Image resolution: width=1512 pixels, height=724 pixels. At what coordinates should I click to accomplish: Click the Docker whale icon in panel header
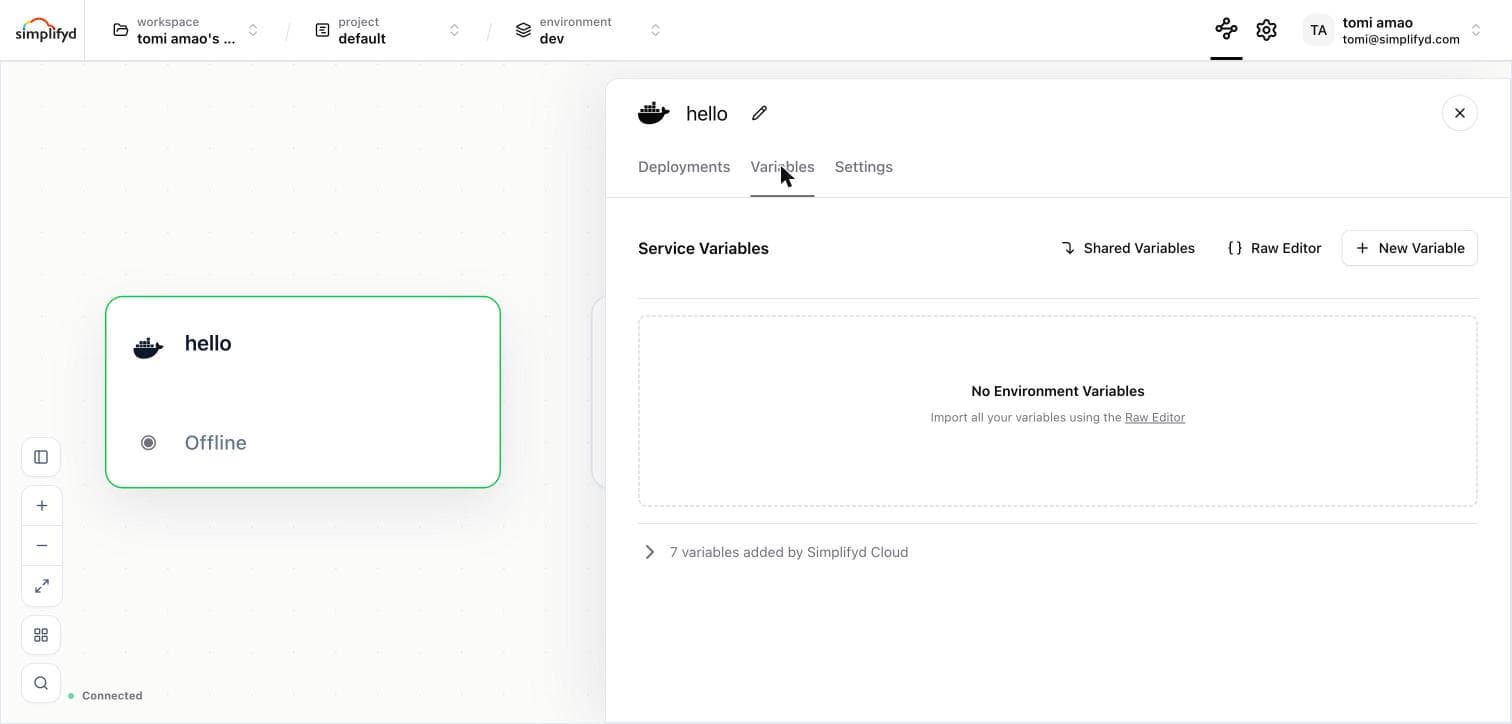(x=654, y=113)
